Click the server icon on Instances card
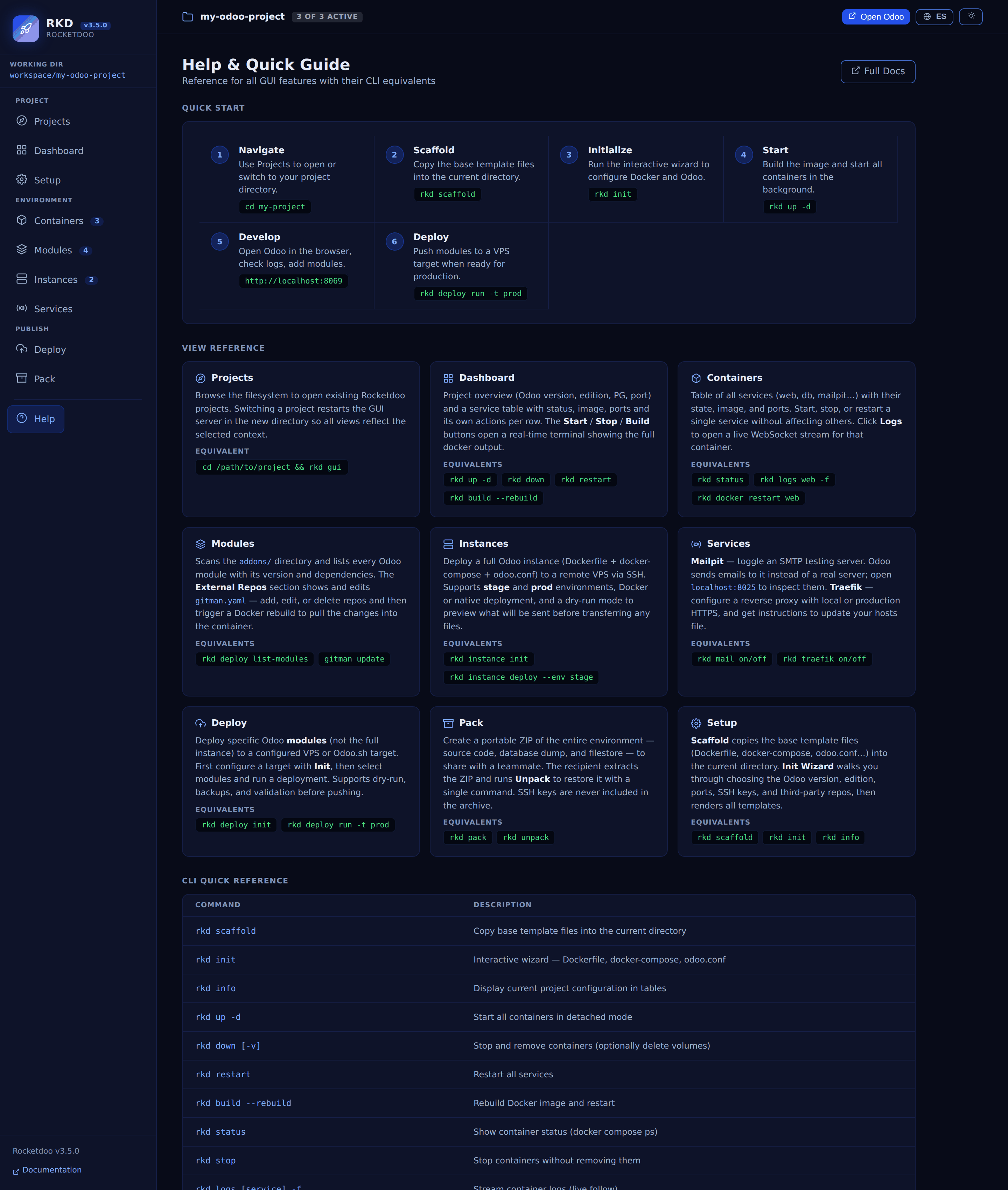Image resolution: width=1008 pixels, height=1190 pixels. 448,544
